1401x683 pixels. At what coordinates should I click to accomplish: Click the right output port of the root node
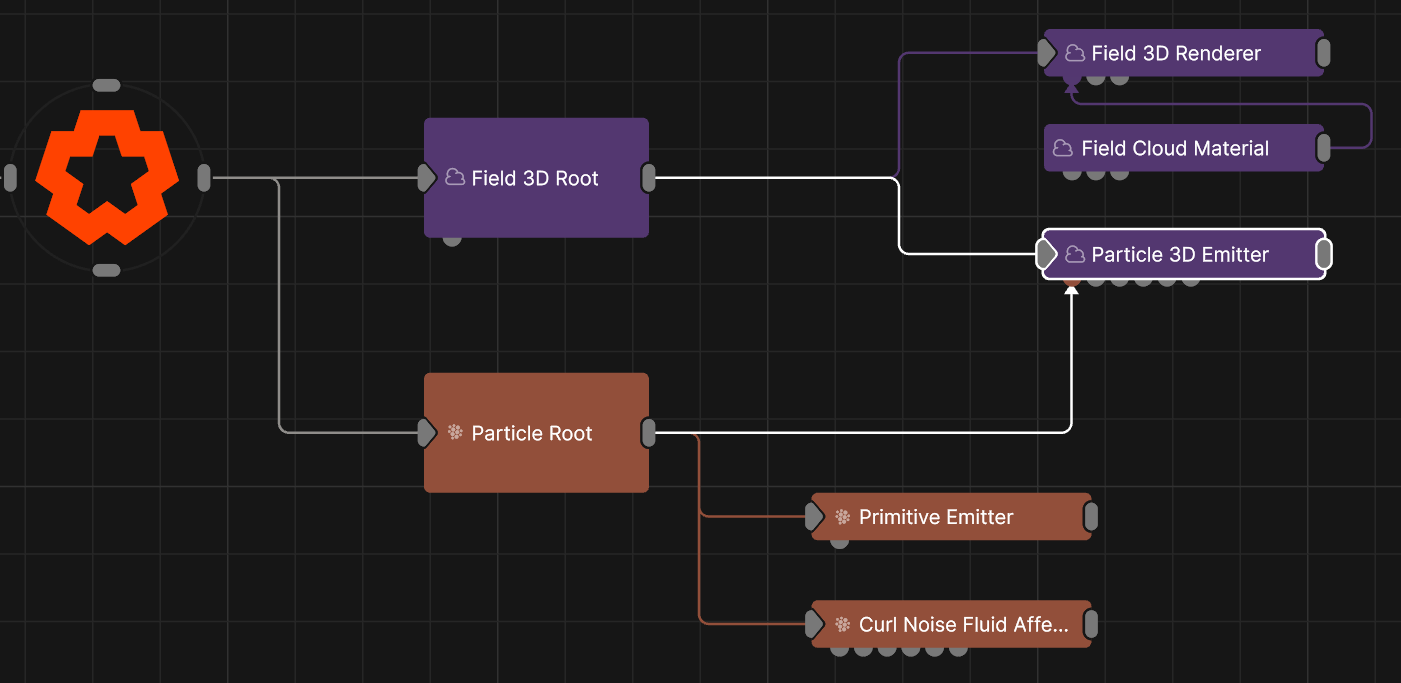(x=204, y=178)
